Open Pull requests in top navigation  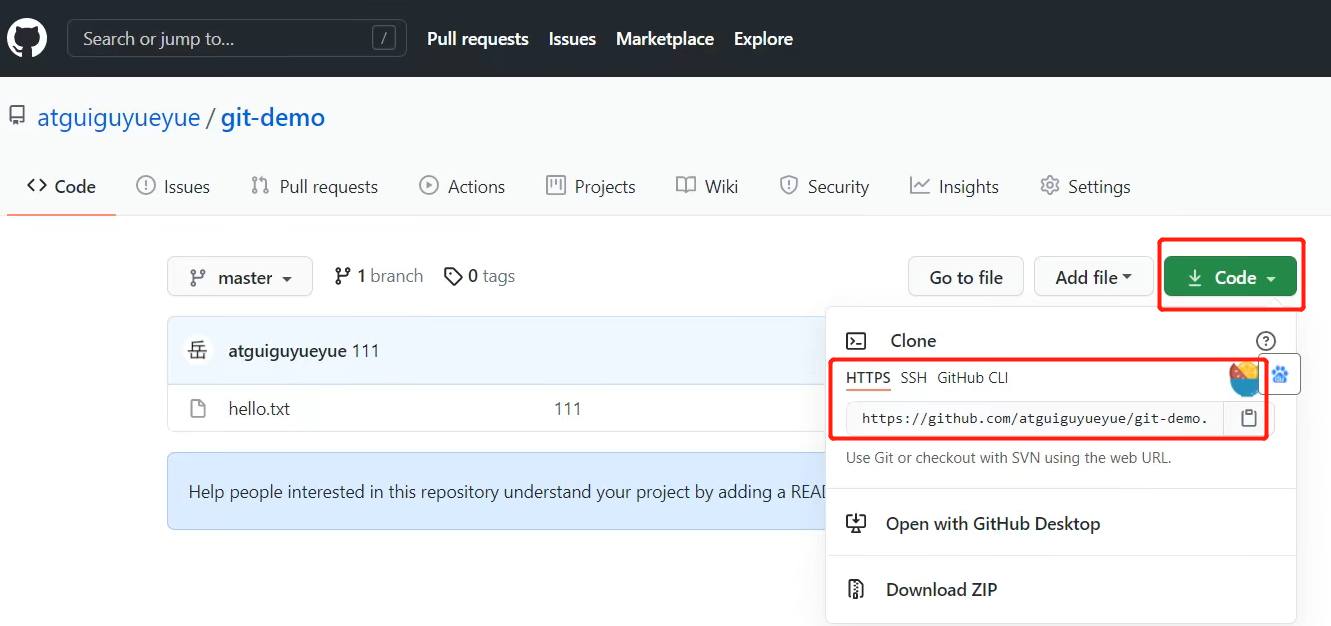[x=478, y=39]
